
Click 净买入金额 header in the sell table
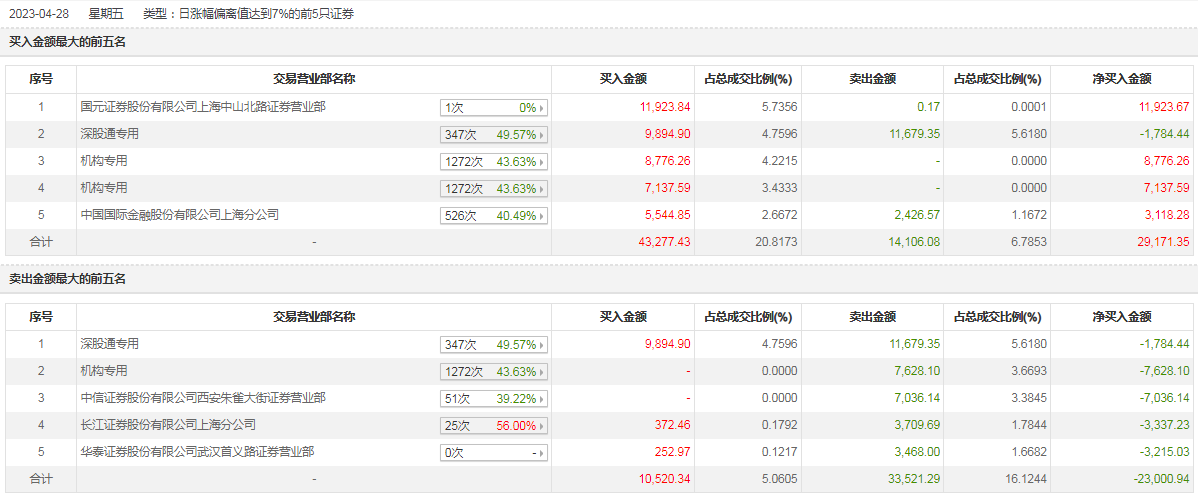coord(1119,316)
